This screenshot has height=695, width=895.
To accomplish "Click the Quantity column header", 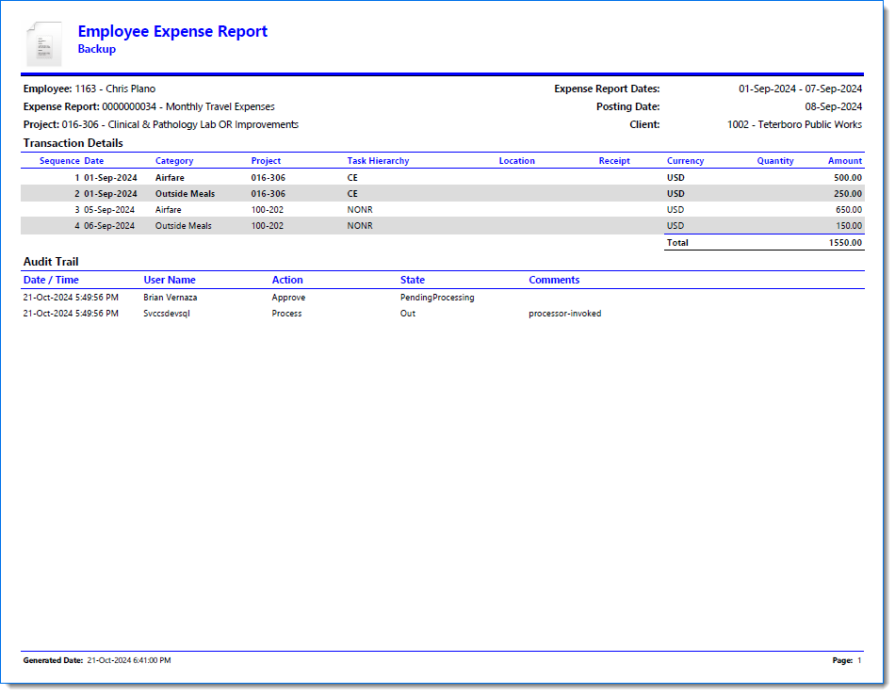I will pyautogui.click(x=775, y=161).
